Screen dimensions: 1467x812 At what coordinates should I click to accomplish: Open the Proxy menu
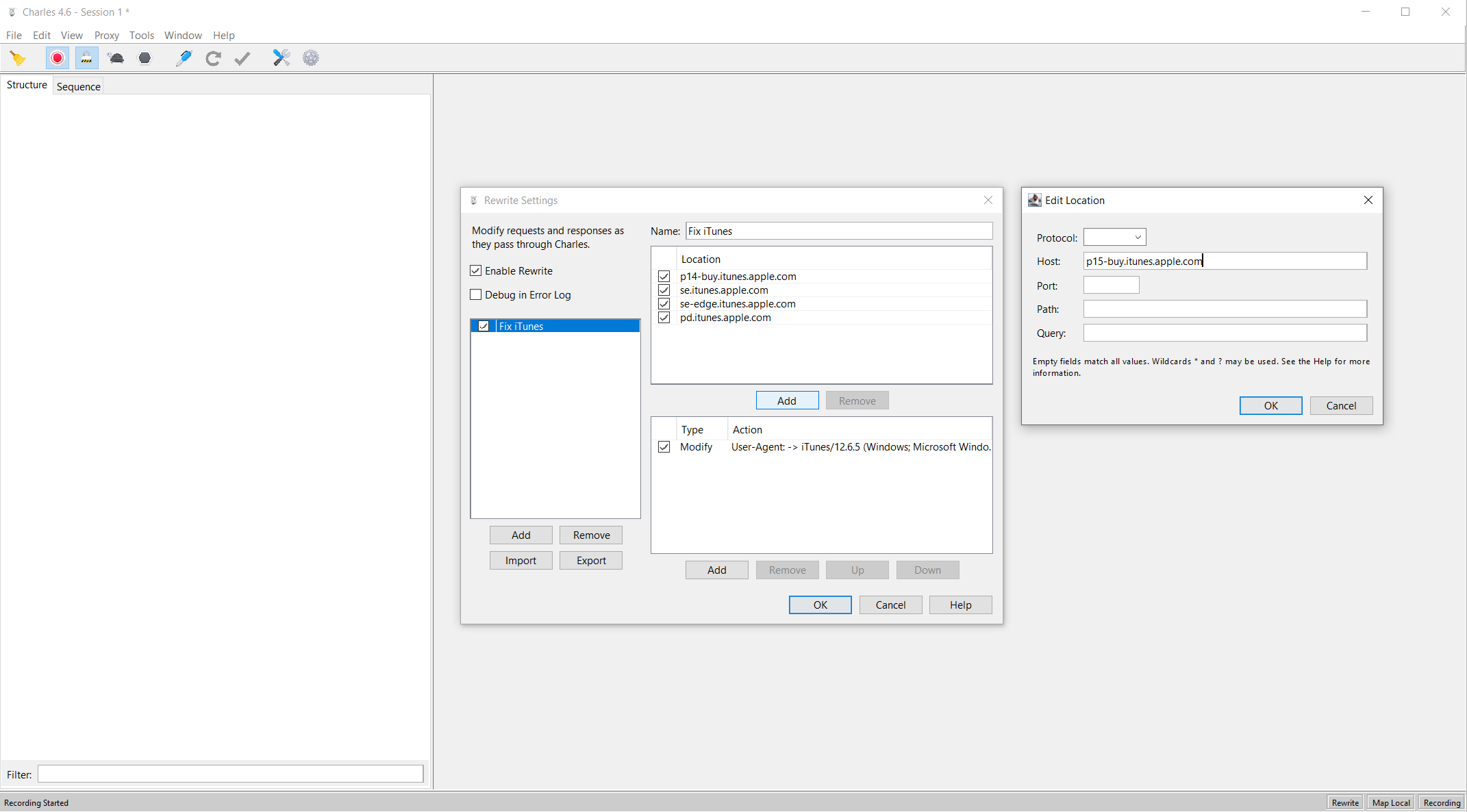(x=106, y=36)
